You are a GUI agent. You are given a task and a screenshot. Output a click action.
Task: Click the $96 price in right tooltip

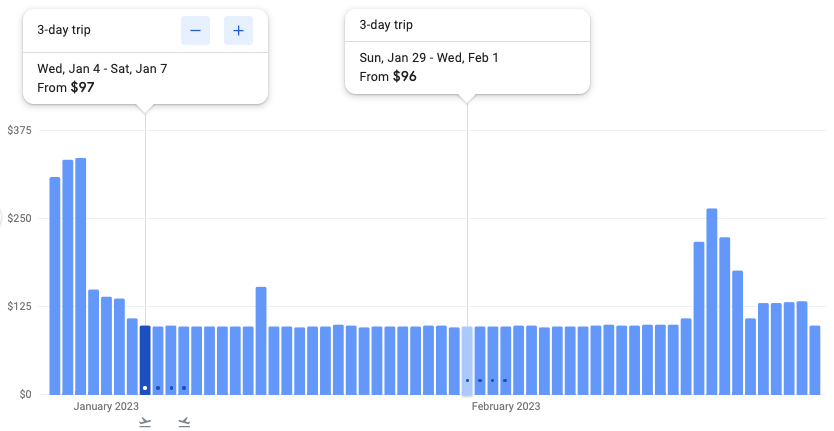(x=404, y=76)
